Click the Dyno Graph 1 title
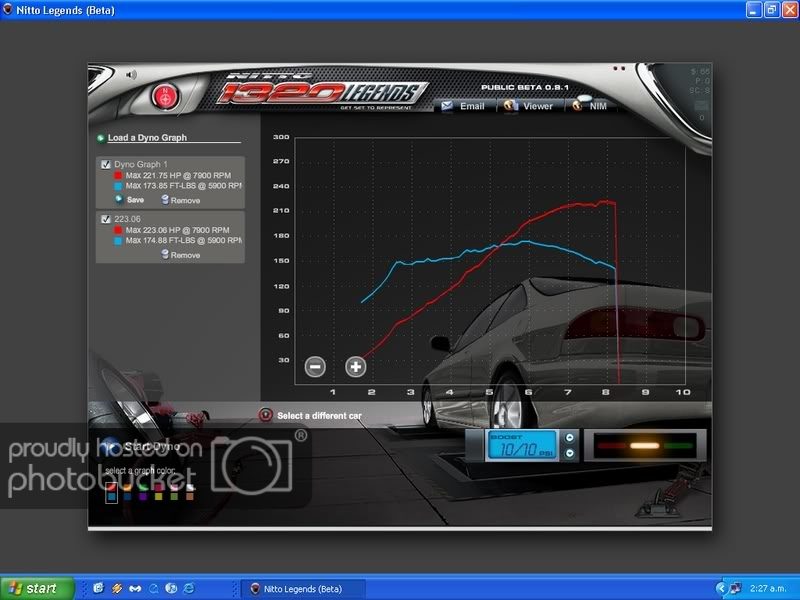 (x=141, y=164)
